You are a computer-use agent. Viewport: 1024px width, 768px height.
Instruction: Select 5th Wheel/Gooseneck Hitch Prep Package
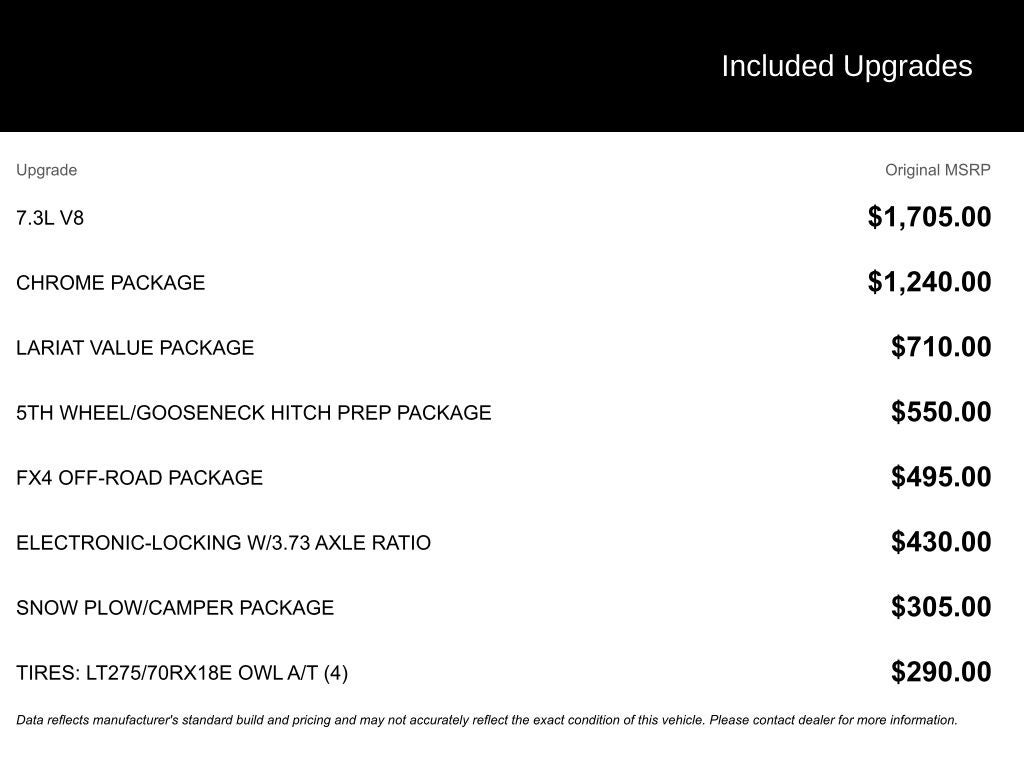[x=253, y=413]
